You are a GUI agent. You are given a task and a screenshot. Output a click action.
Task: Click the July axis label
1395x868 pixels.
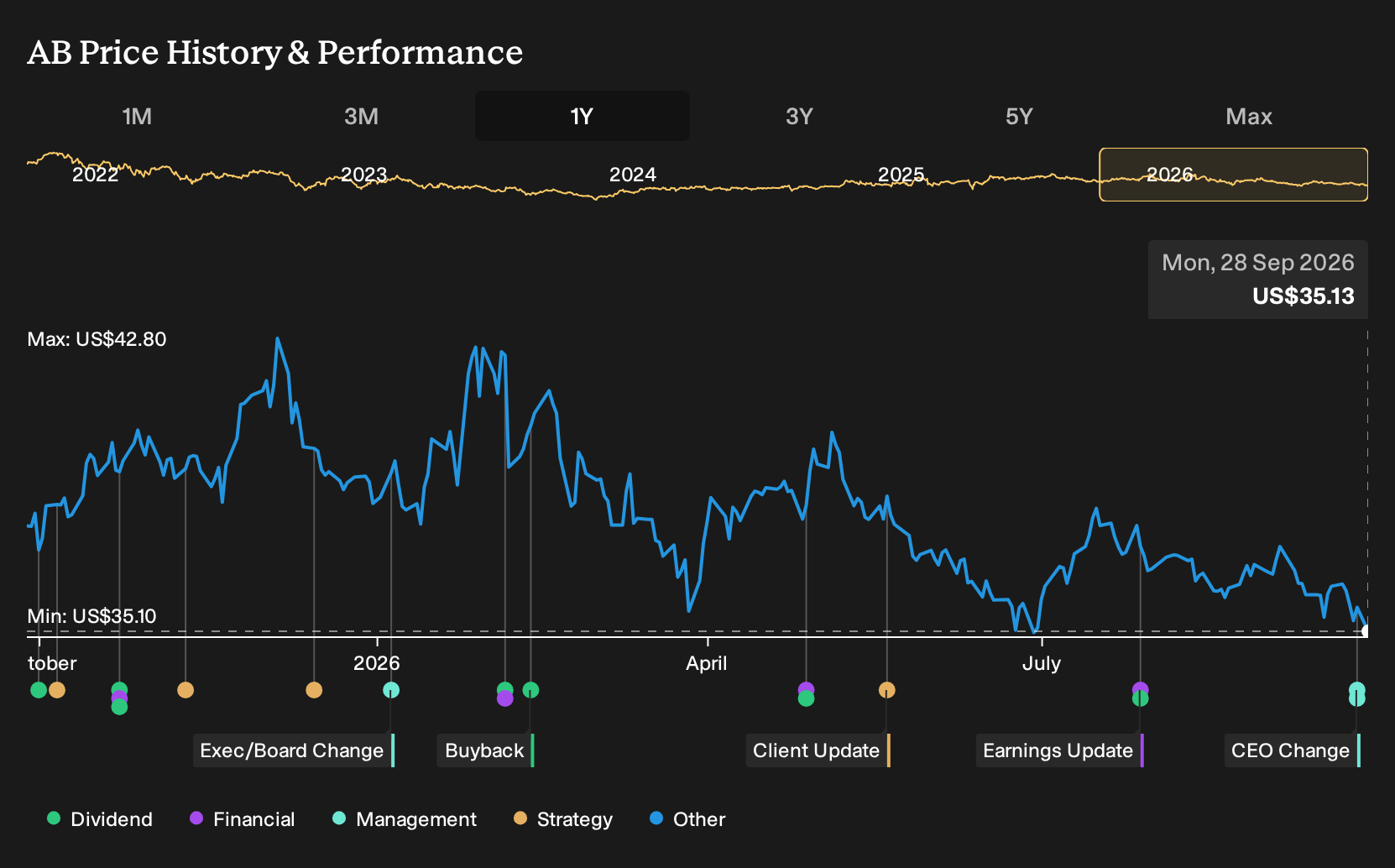pos(1042,663)
